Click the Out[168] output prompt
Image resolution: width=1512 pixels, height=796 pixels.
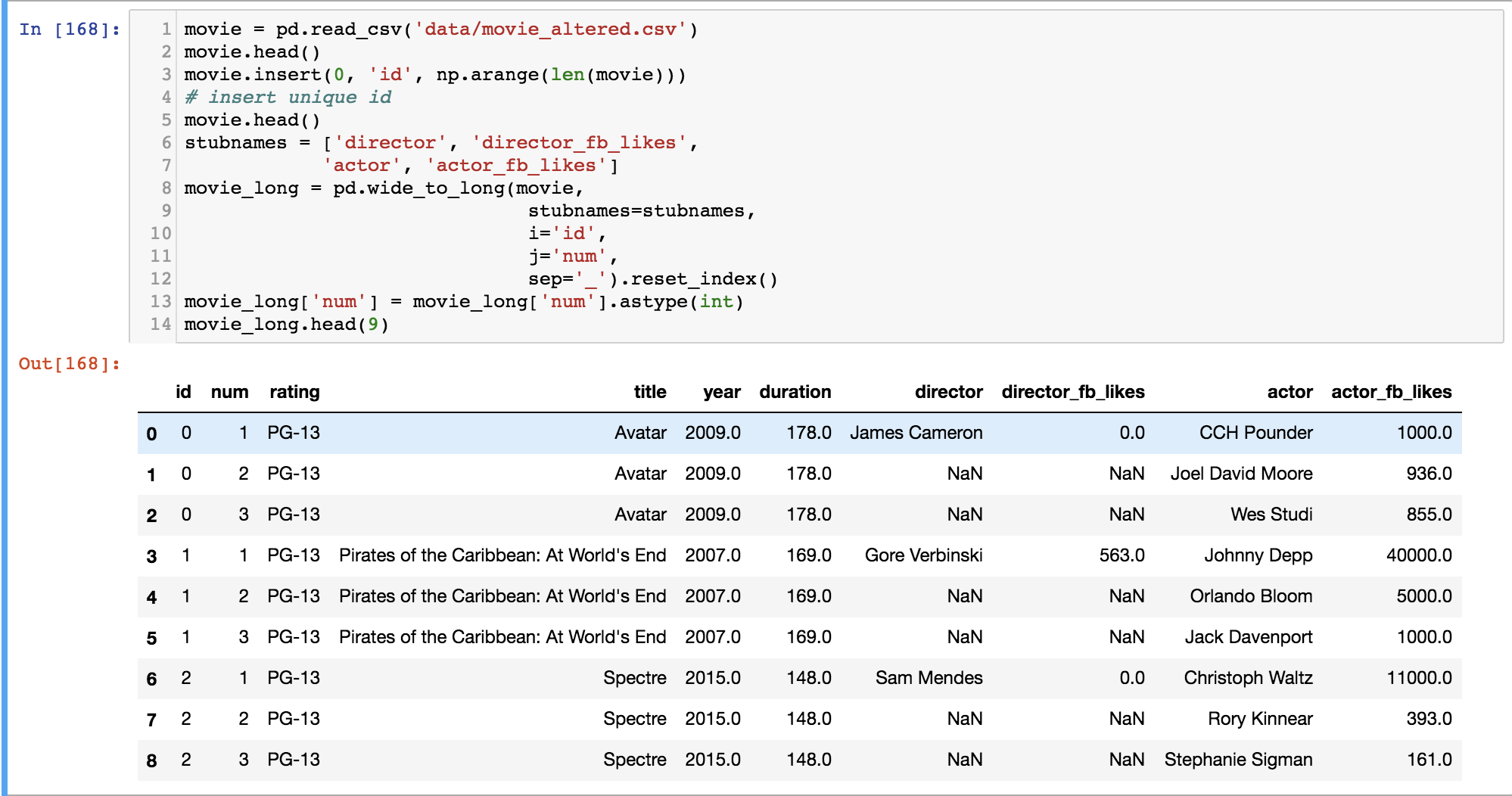[70, 364]
